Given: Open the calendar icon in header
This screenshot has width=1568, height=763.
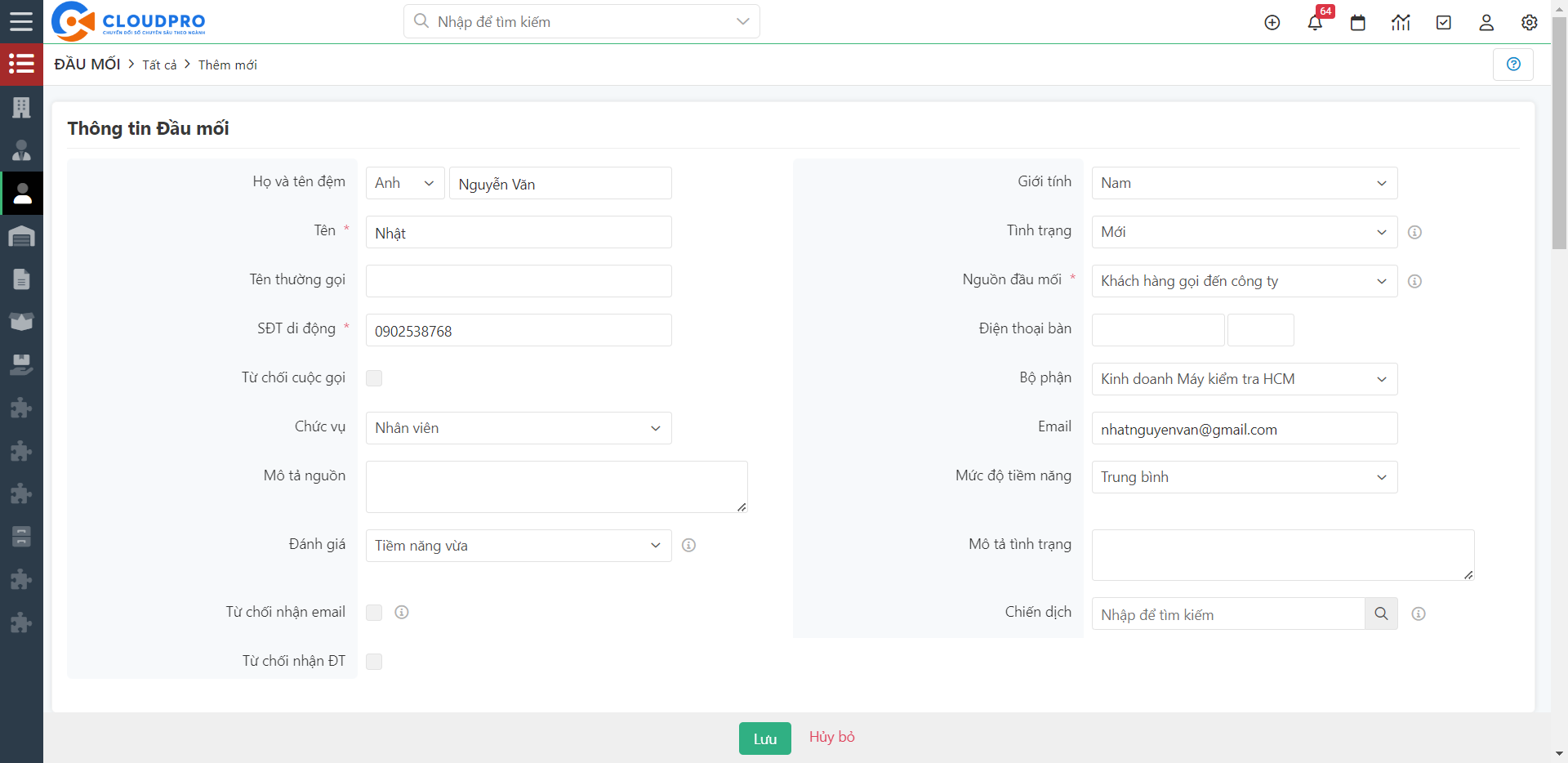Looking at the screenshot, I should [1358, 23].
